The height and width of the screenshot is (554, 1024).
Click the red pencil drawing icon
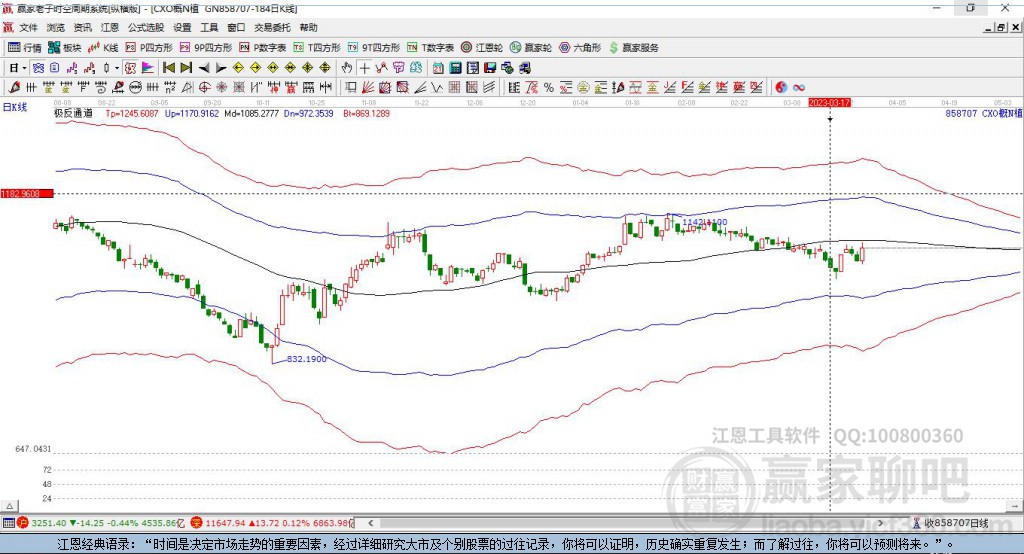[14, 88]
